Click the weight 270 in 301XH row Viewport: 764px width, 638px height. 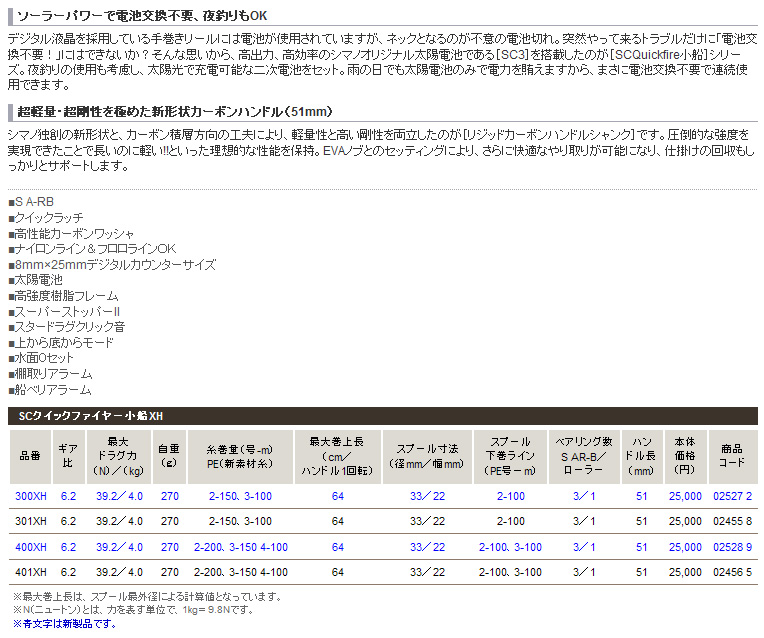[x=170, y=522]
